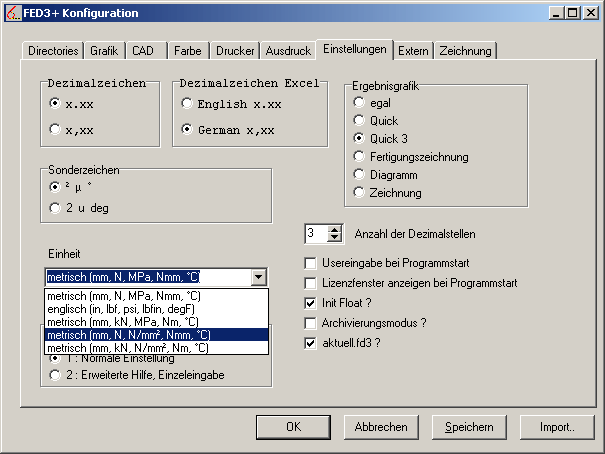
Task: Select Fertigungszeichnung as result graphic
Action: (359, 156)
